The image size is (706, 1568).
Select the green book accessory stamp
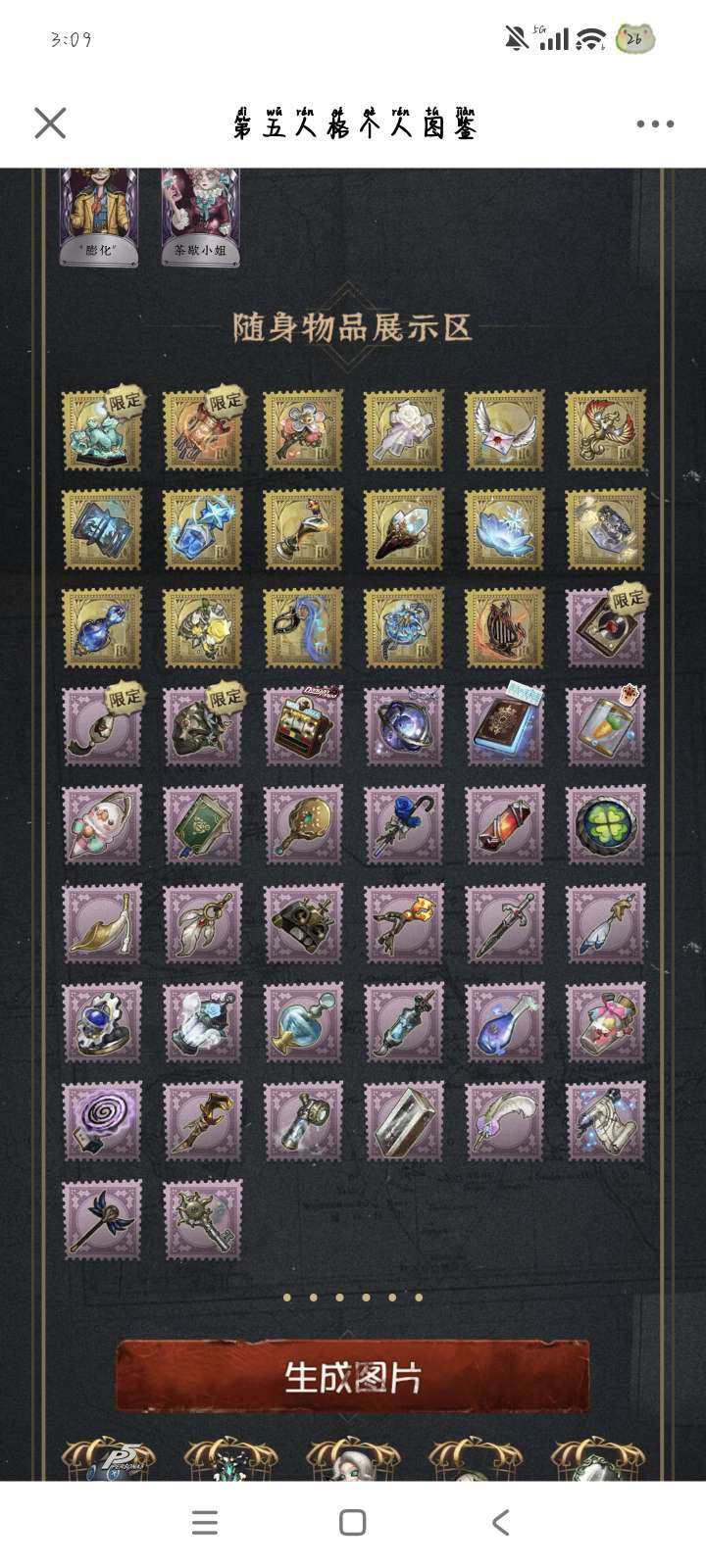click(203, 824)
